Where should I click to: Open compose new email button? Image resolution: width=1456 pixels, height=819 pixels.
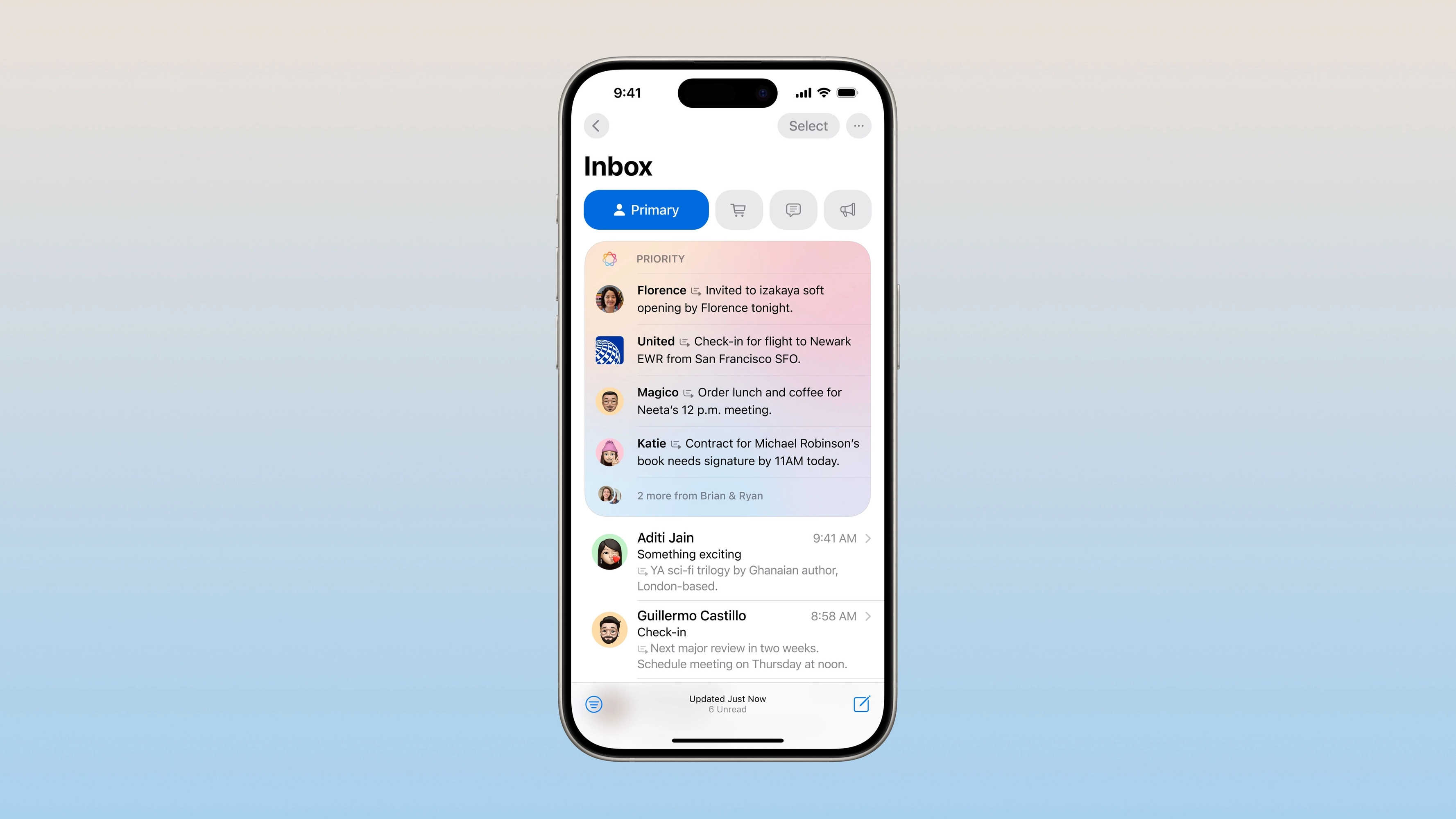click(x=860, y=703)
